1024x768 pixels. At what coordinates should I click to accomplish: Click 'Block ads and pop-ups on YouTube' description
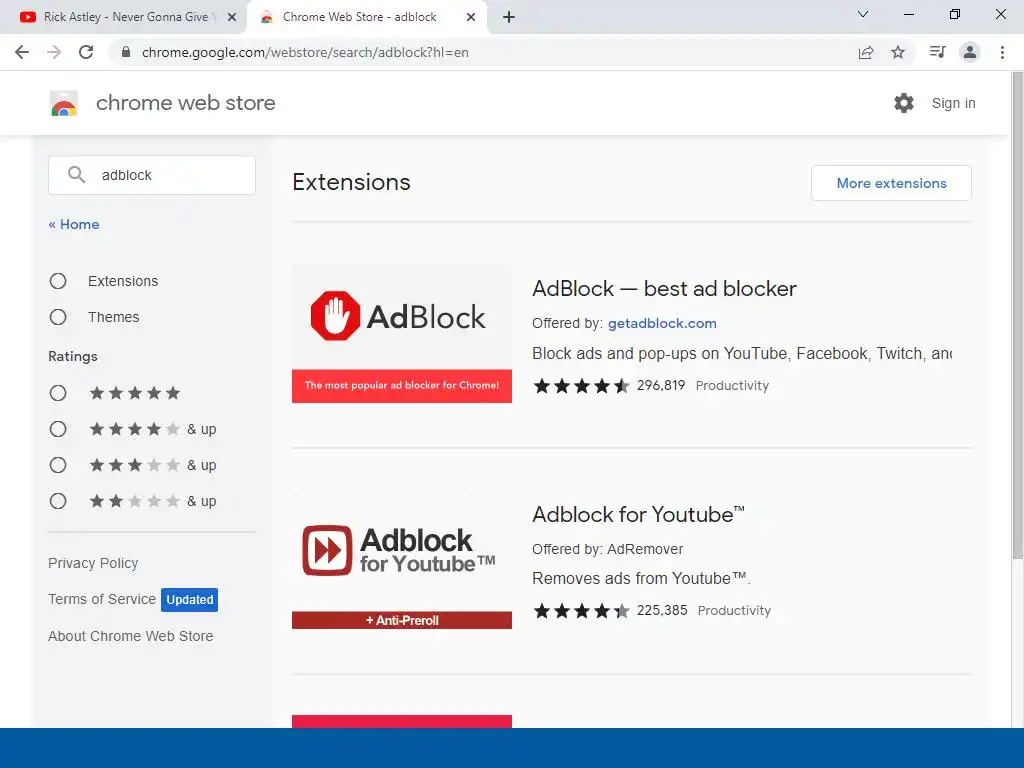(x=742, y=353)
